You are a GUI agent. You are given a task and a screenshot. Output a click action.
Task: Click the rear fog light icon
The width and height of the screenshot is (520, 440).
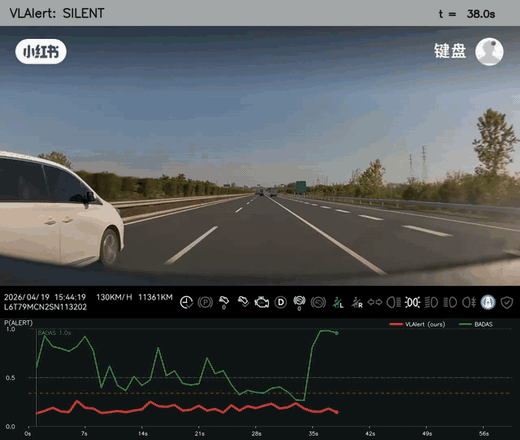coord(469,302)
